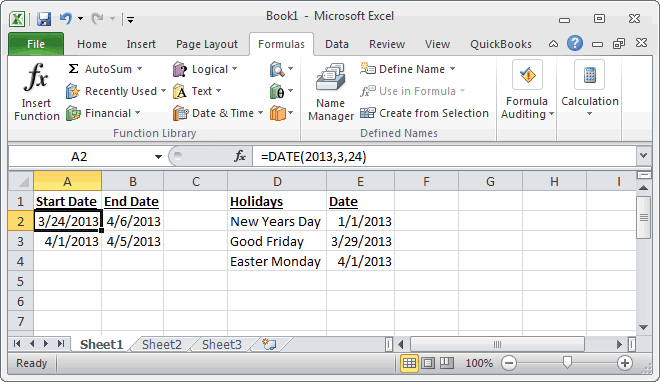Image resolution: width=660 pixels, height=382 pixels.
Task: Click into the formula bar text
Action: (x=444, y=157)
